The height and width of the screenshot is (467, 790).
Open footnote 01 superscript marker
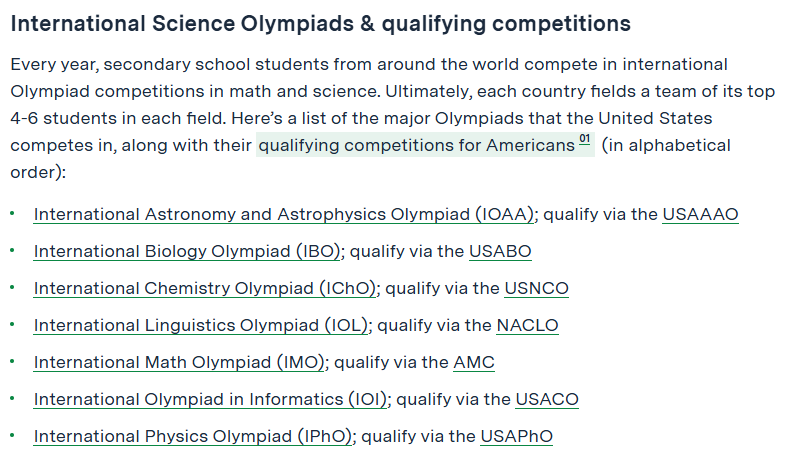pos(584,140)
